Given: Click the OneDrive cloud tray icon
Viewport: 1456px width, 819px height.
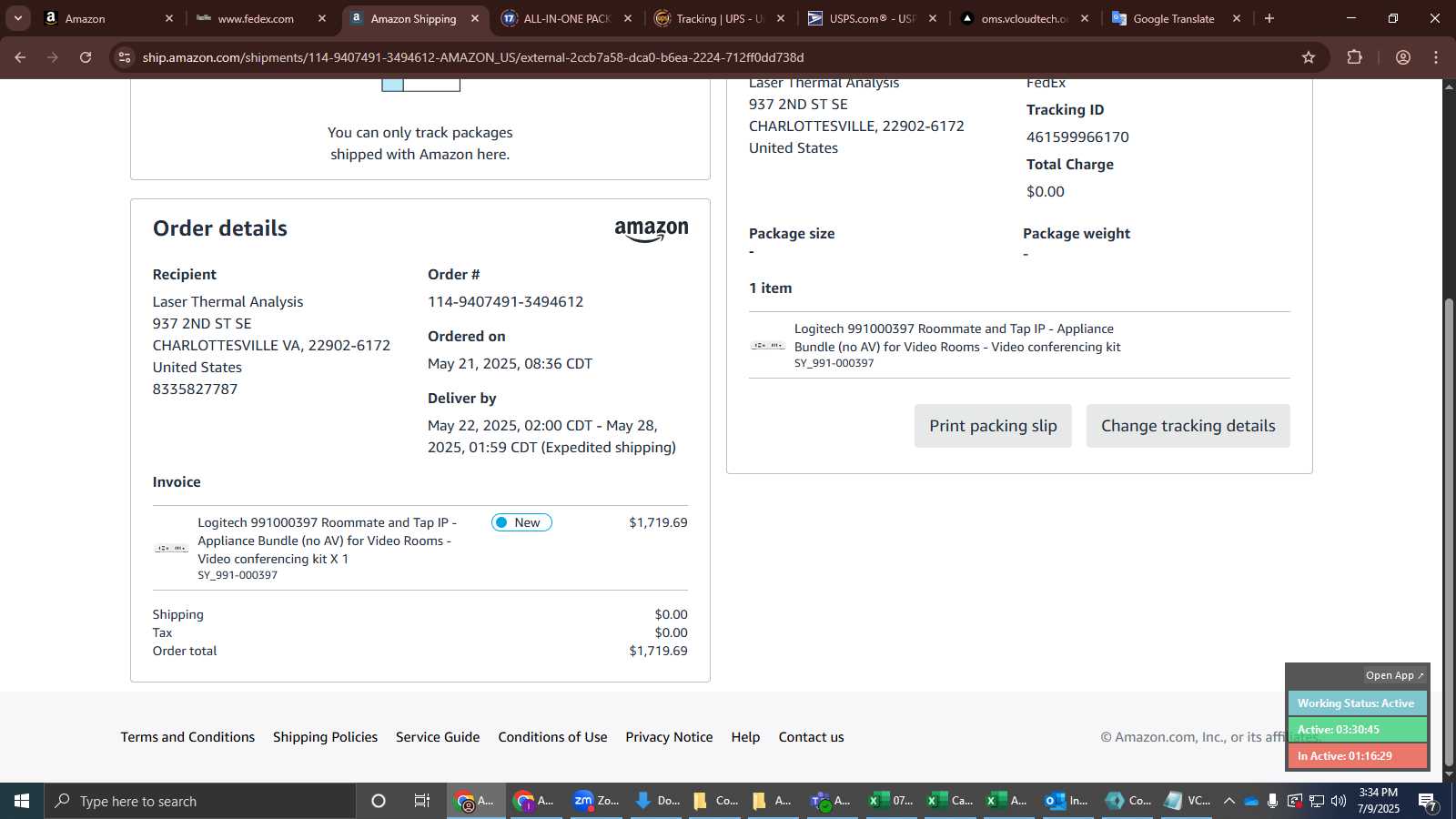Looking at the screenshot, I should 1251,801.
